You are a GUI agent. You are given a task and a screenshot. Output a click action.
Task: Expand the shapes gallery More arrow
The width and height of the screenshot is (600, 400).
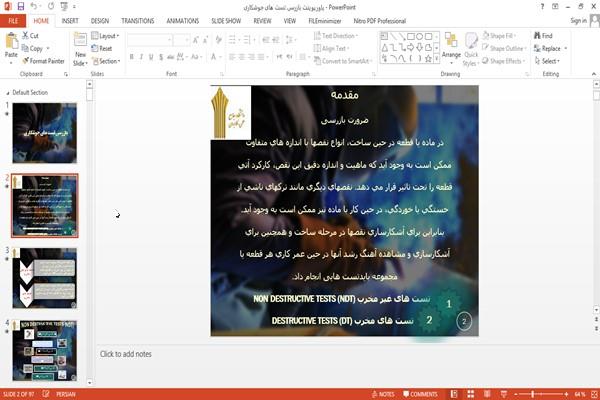pos(437,59)
